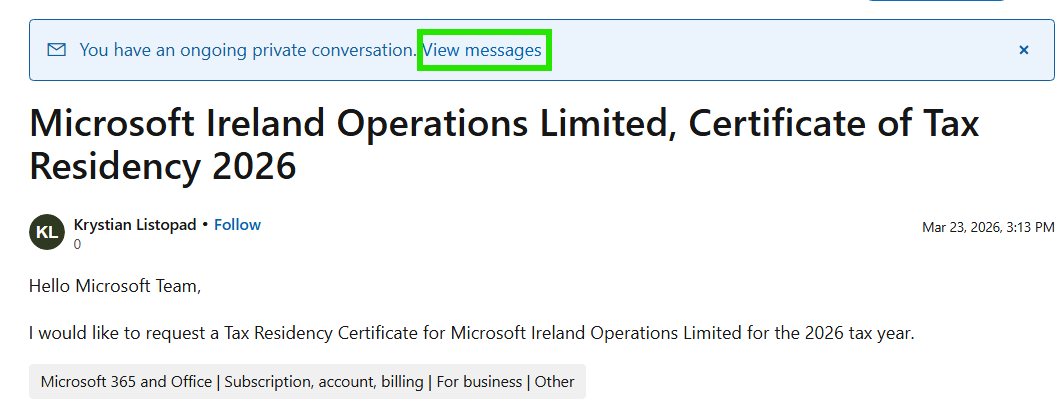Open Krystian Listopad's profile name
The image size is (1062, 412).
coord(135,225)
